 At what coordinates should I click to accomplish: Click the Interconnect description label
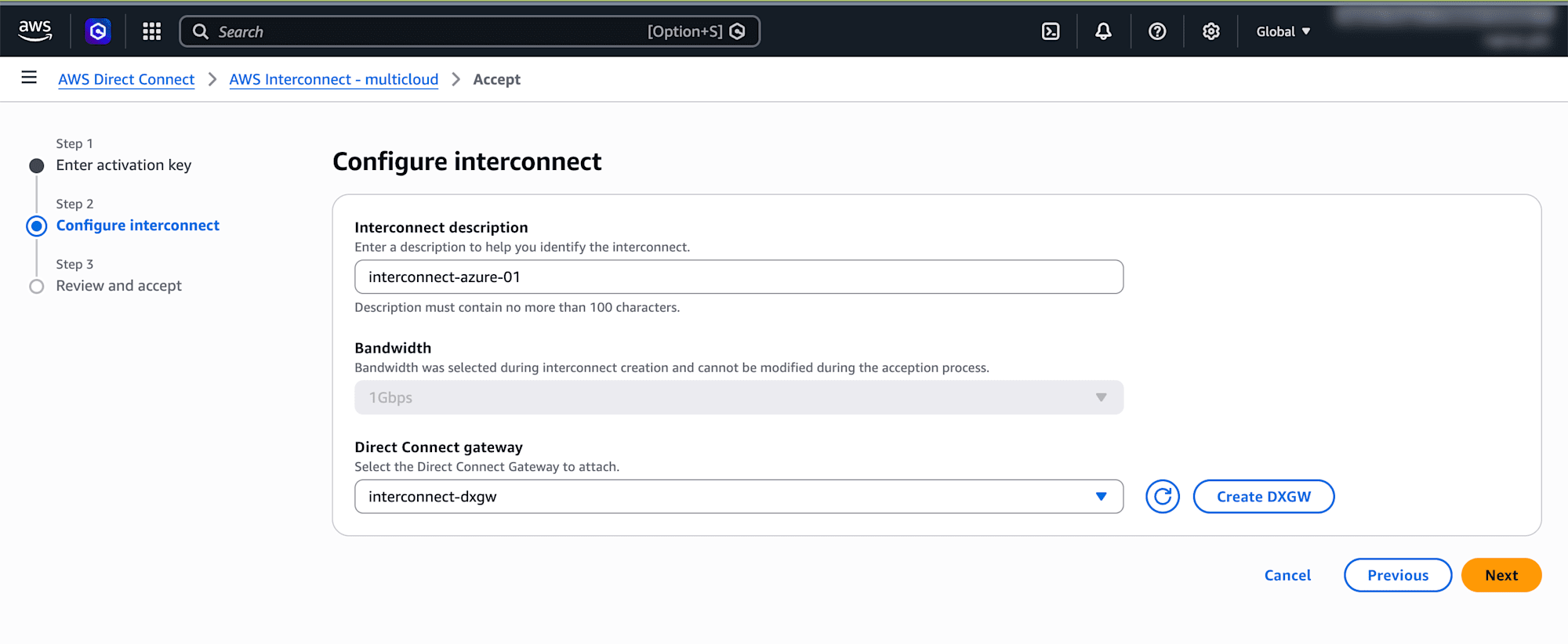click(x=441, y=227)
